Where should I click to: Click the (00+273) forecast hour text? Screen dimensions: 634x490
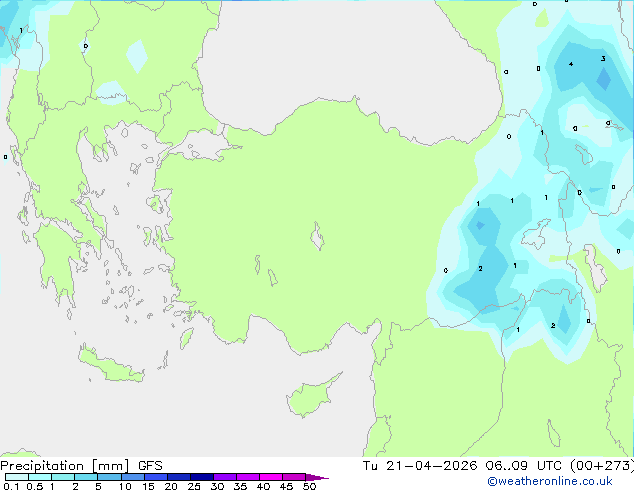pyautogui.click(x=601, y=466)
